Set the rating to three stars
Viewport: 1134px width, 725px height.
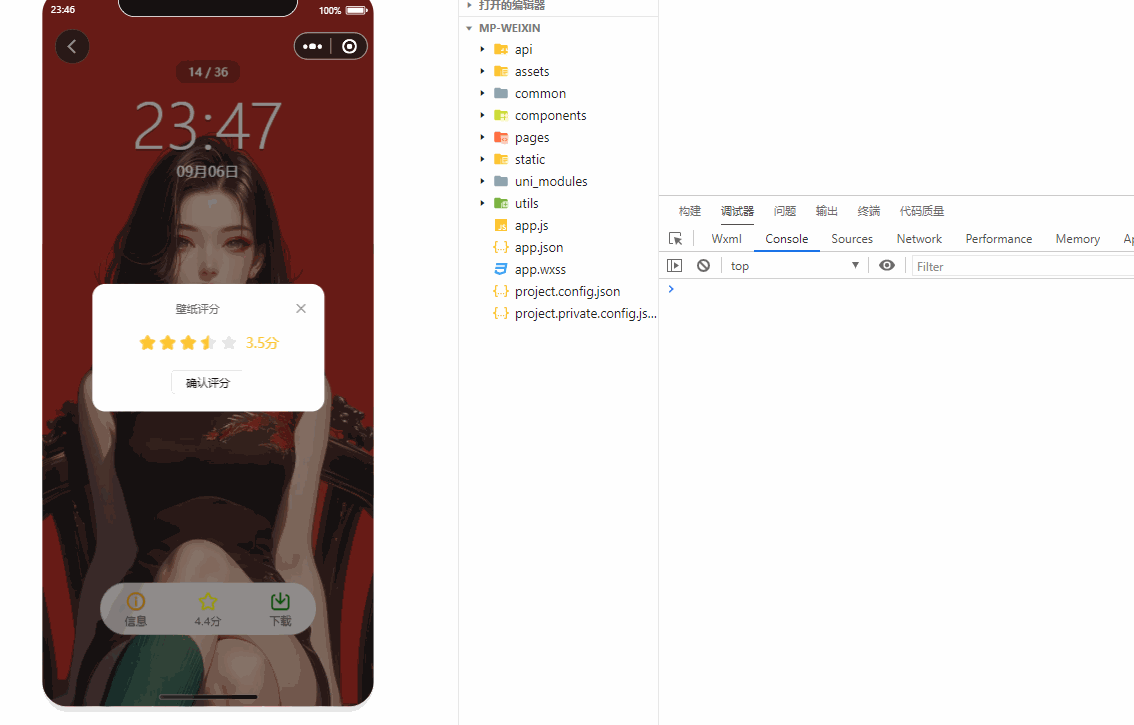coord(188,342)
